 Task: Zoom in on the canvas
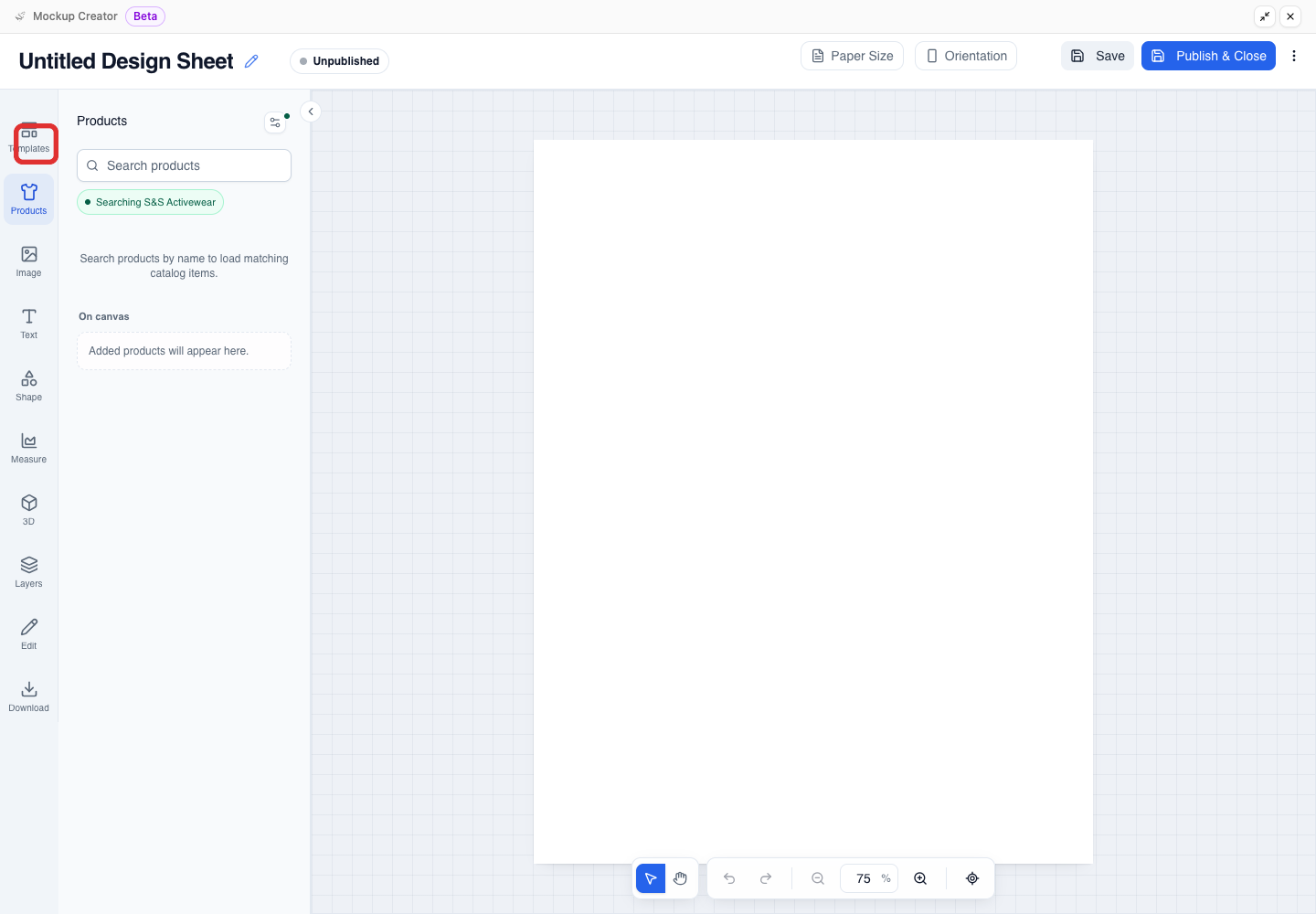[x=920, y=878]
